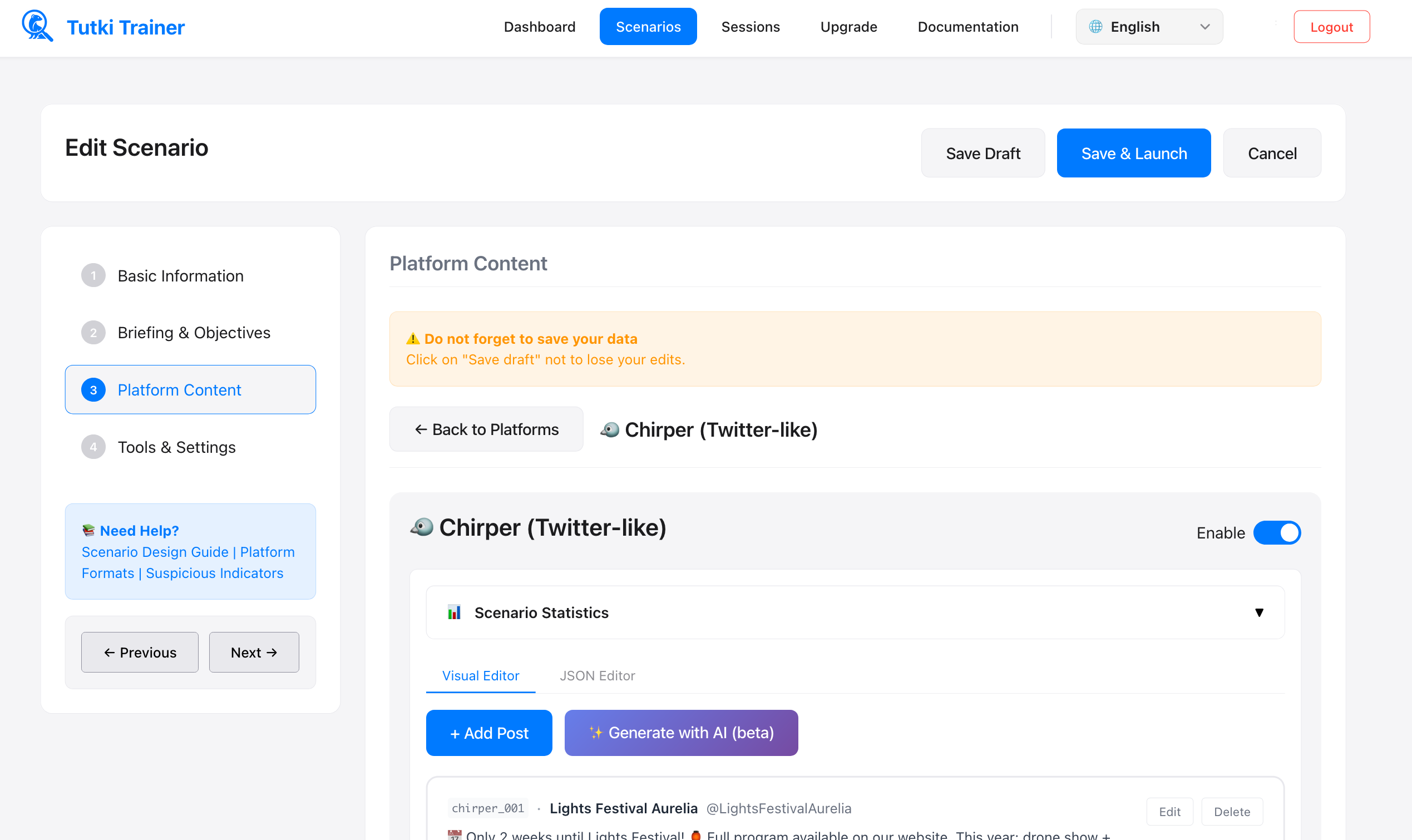Click step circle 1 for Basic Information
The image size is (1412, 840).
pyautogui.click(x=93, y=276)
